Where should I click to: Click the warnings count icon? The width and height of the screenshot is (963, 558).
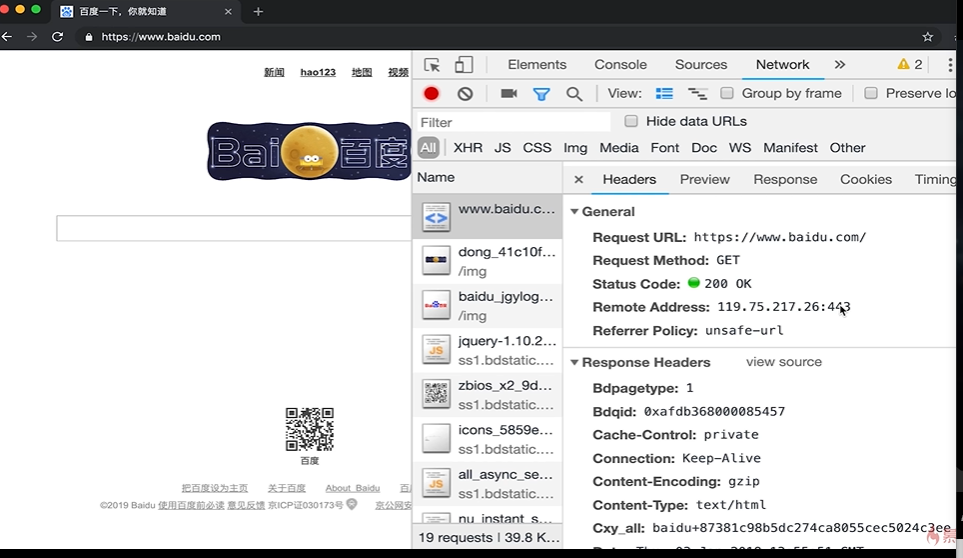910,64
